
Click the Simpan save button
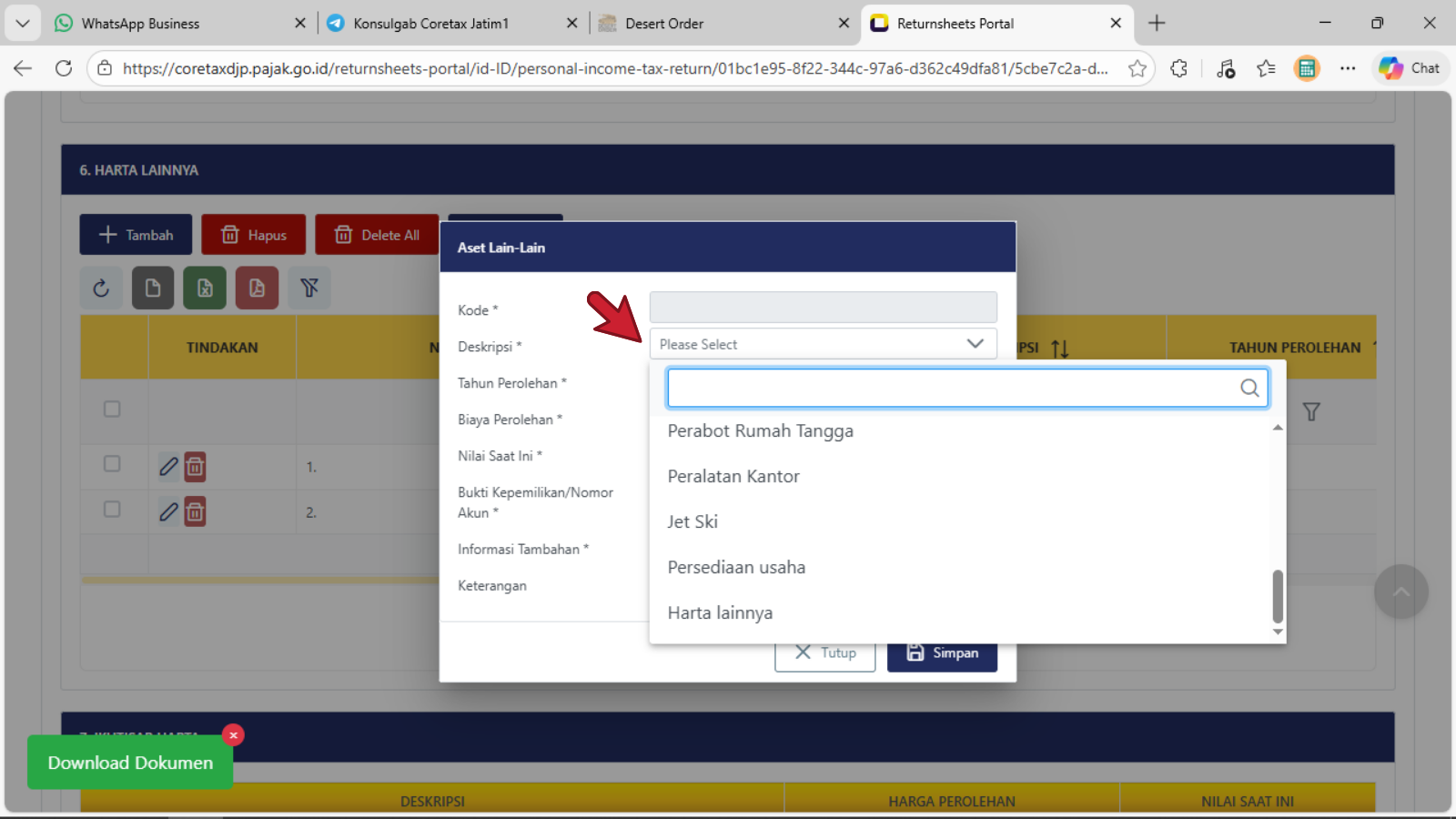tap(942, 653)
